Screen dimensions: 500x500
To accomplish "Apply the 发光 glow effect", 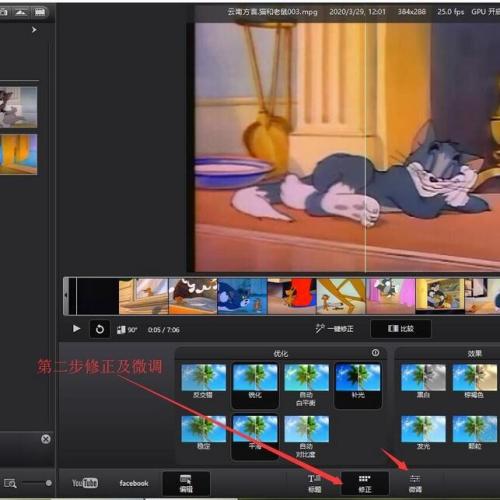I will pos(423,433).
